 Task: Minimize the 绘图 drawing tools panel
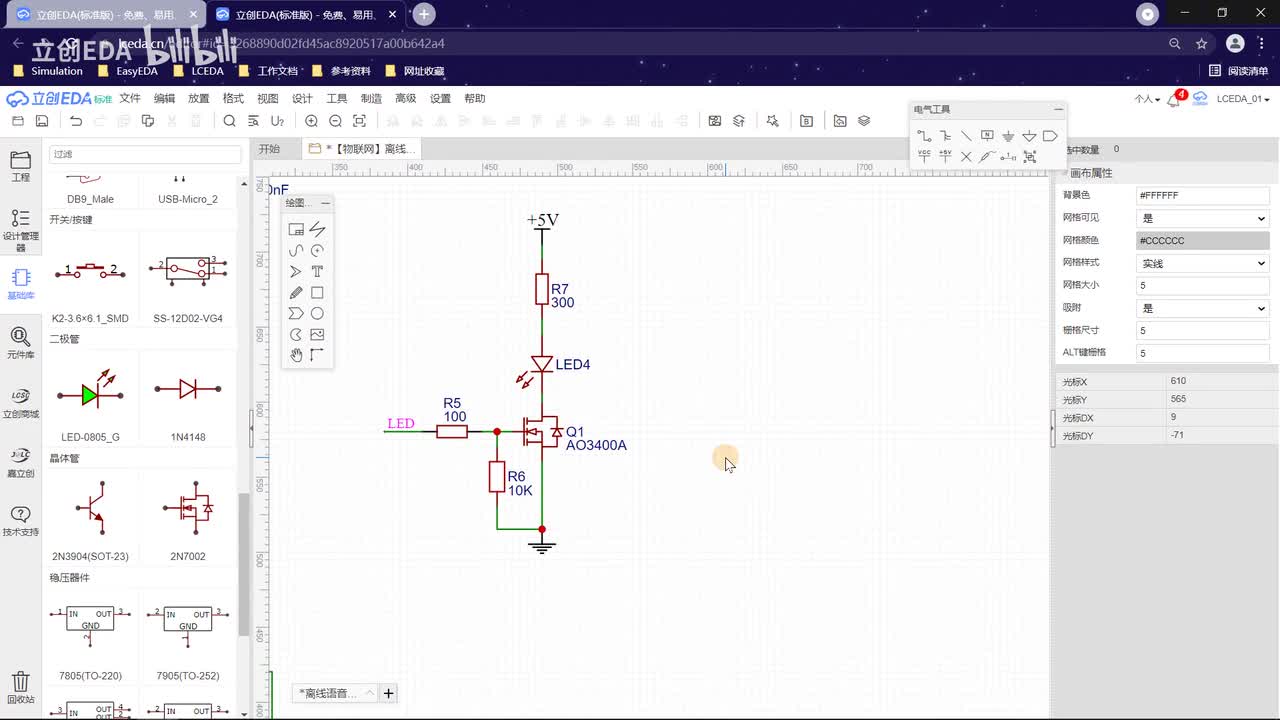[325, 203]
